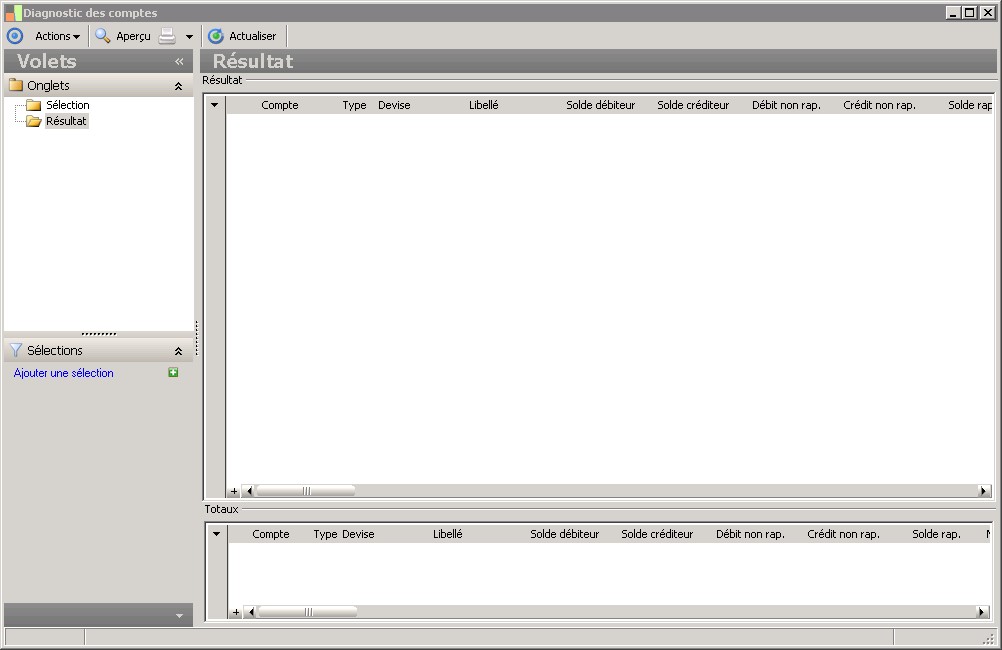Click Crédit non rap. header in Totaux grid
Image resolution: width=1002 pixels, height=650 pixels.
pos(844,534)
